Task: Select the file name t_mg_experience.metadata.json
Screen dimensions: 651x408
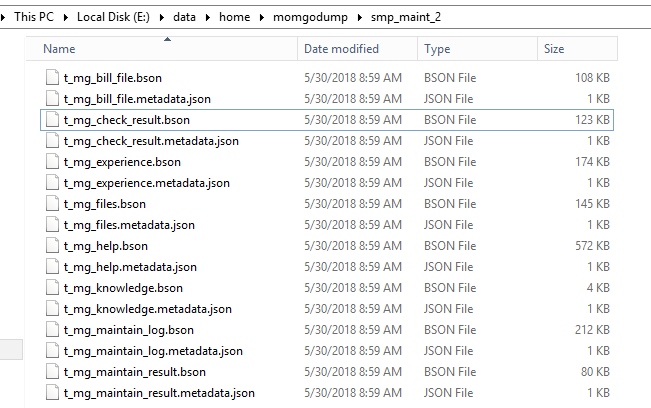Action: 147,183
